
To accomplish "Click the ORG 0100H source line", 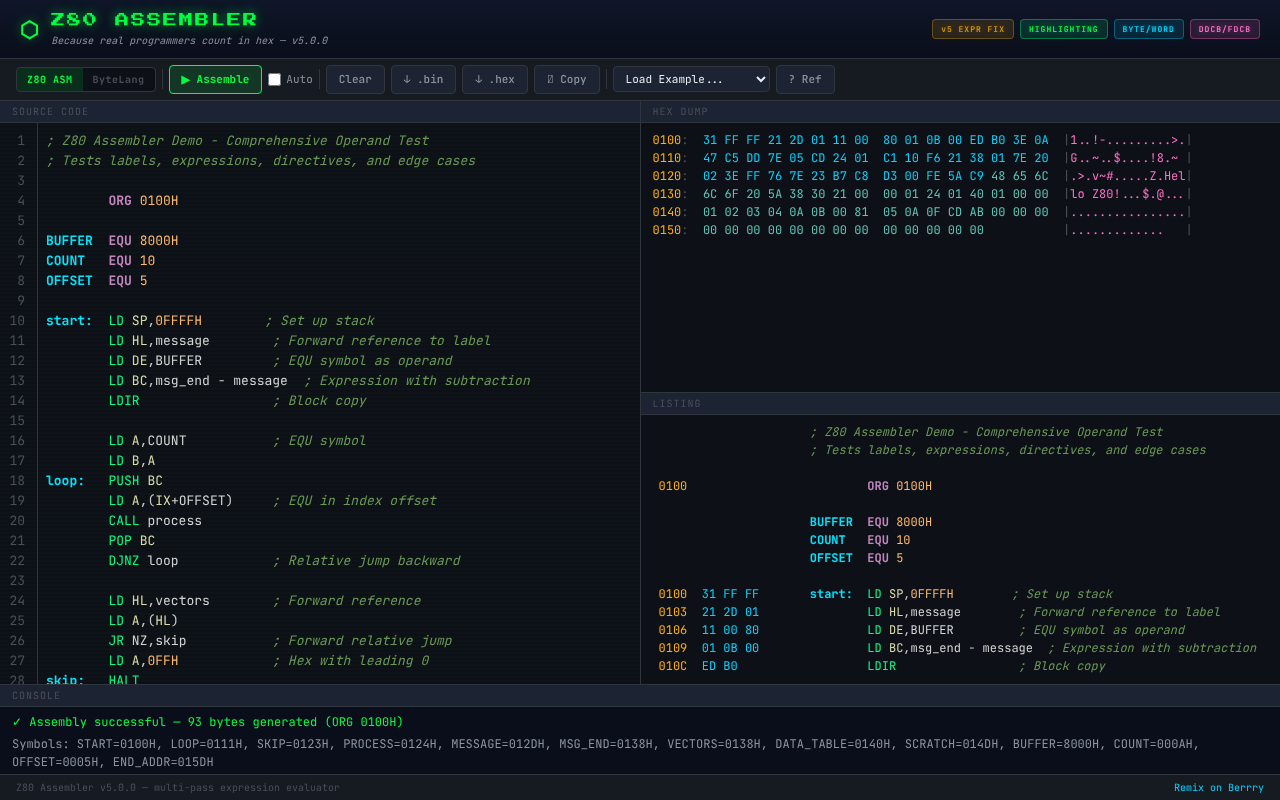I will click(x=143, y=201).
